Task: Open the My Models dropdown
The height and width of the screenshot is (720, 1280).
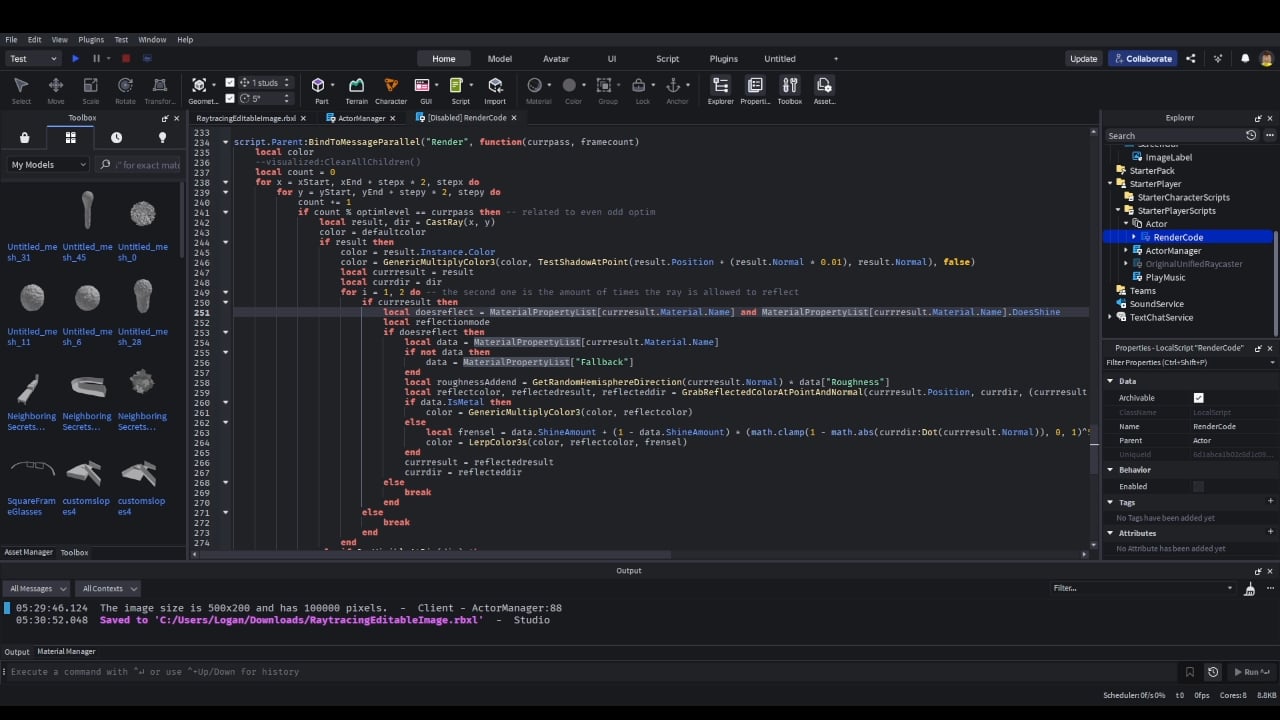Action: tap(48, 165)
